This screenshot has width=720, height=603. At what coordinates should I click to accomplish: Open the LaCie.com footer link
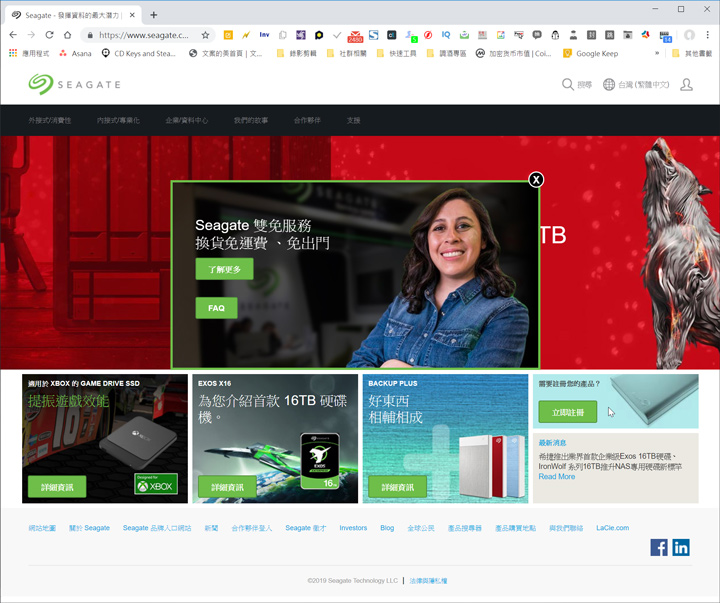coord(613,528)
